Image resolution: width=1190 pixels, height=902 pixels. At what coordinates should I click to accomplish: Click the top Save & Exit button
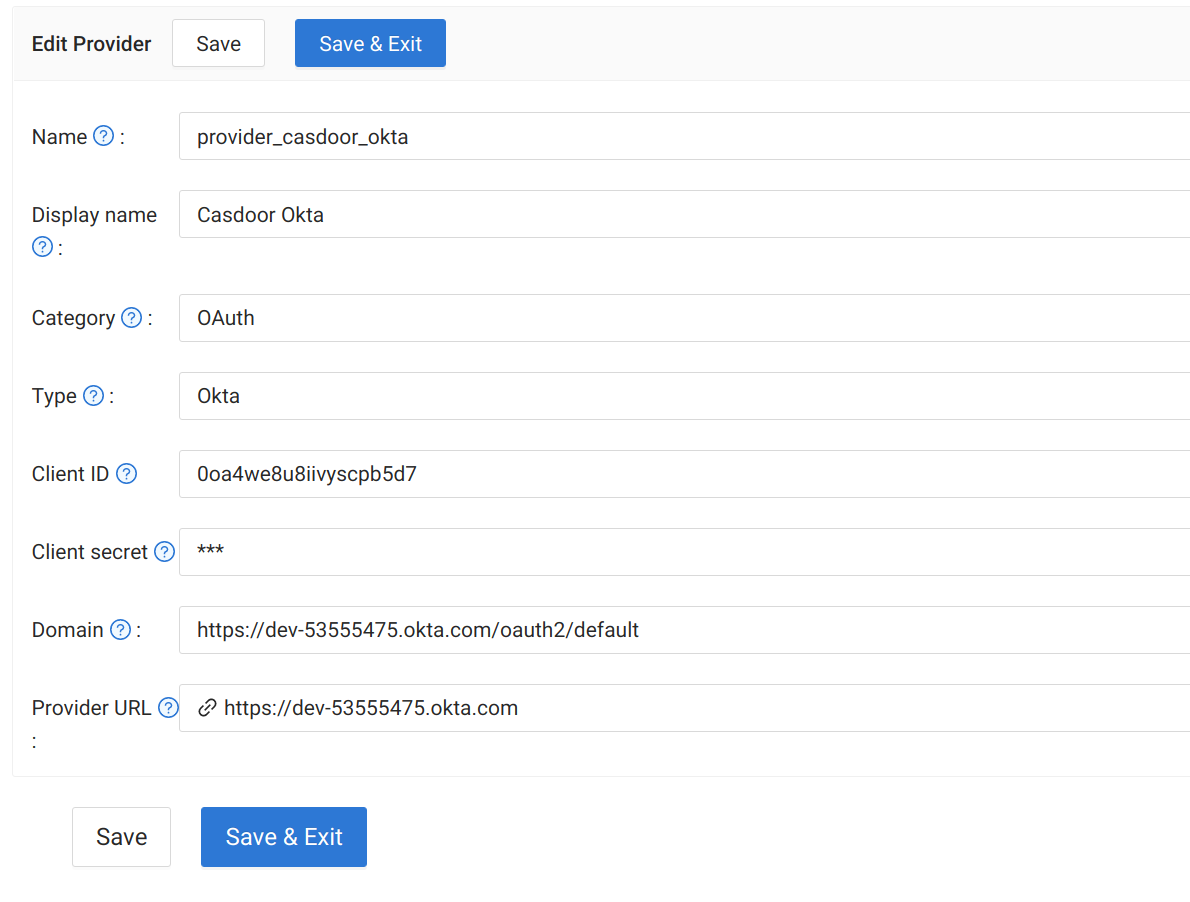370,43
